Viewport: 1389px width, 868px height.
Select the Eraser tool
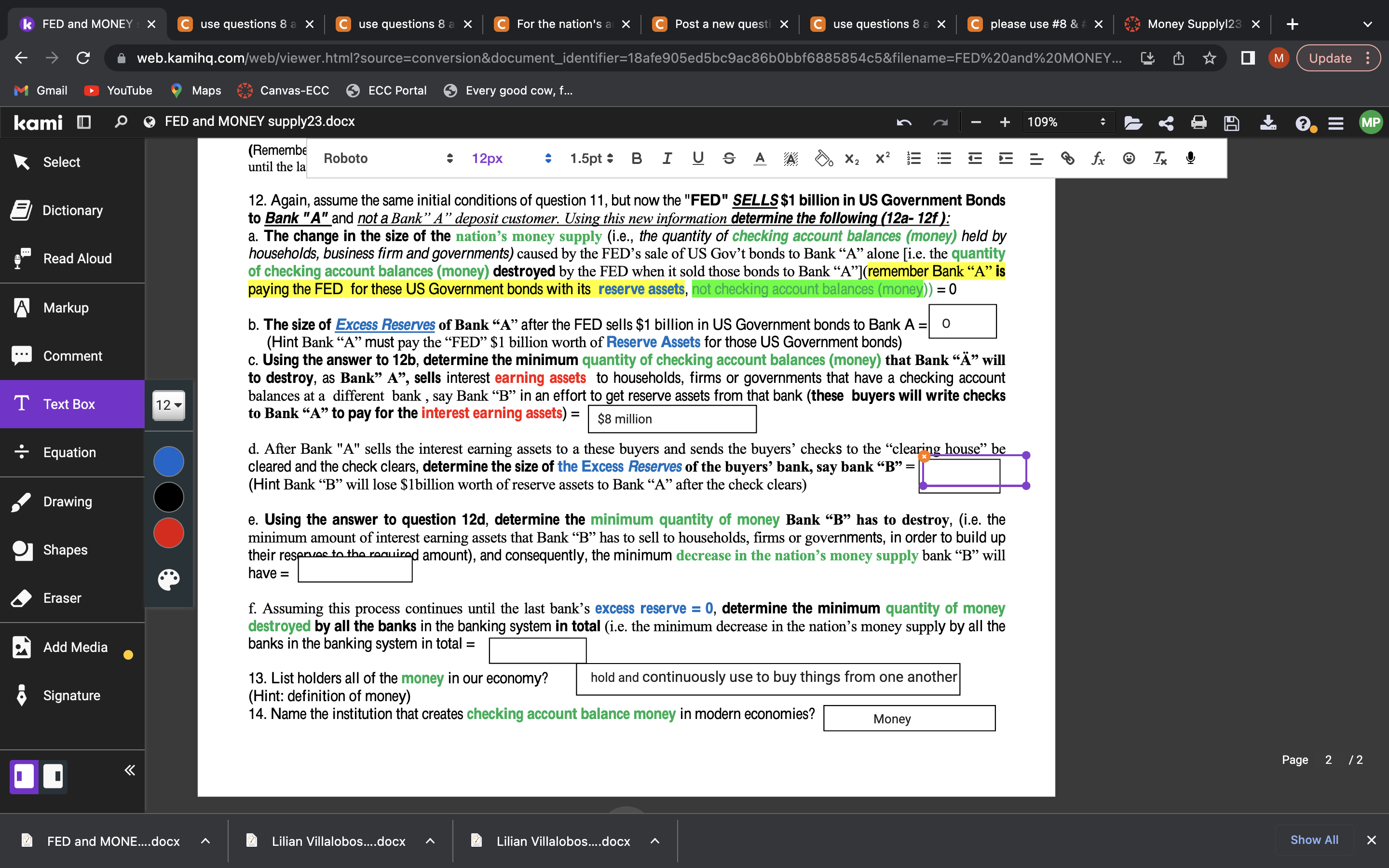coord(62,597)
